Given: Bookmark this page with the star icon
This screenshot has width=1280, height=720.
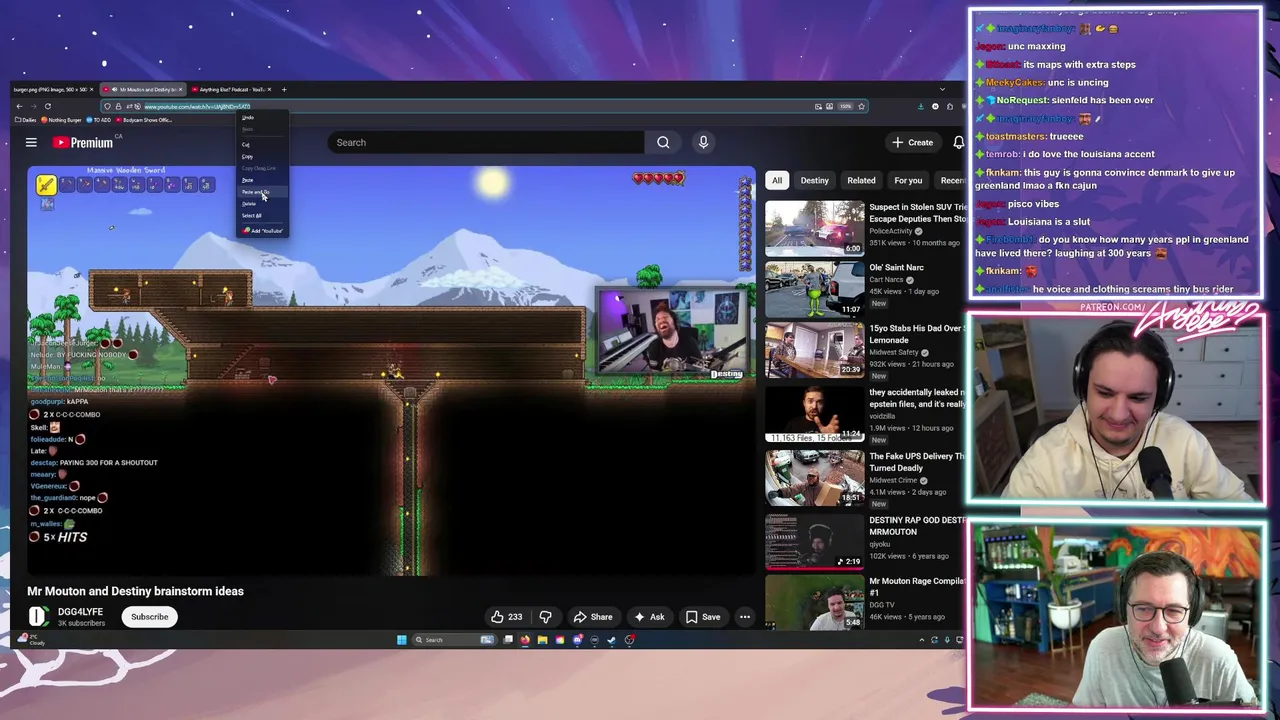Looking at the screenshot, I should (861, 106).
